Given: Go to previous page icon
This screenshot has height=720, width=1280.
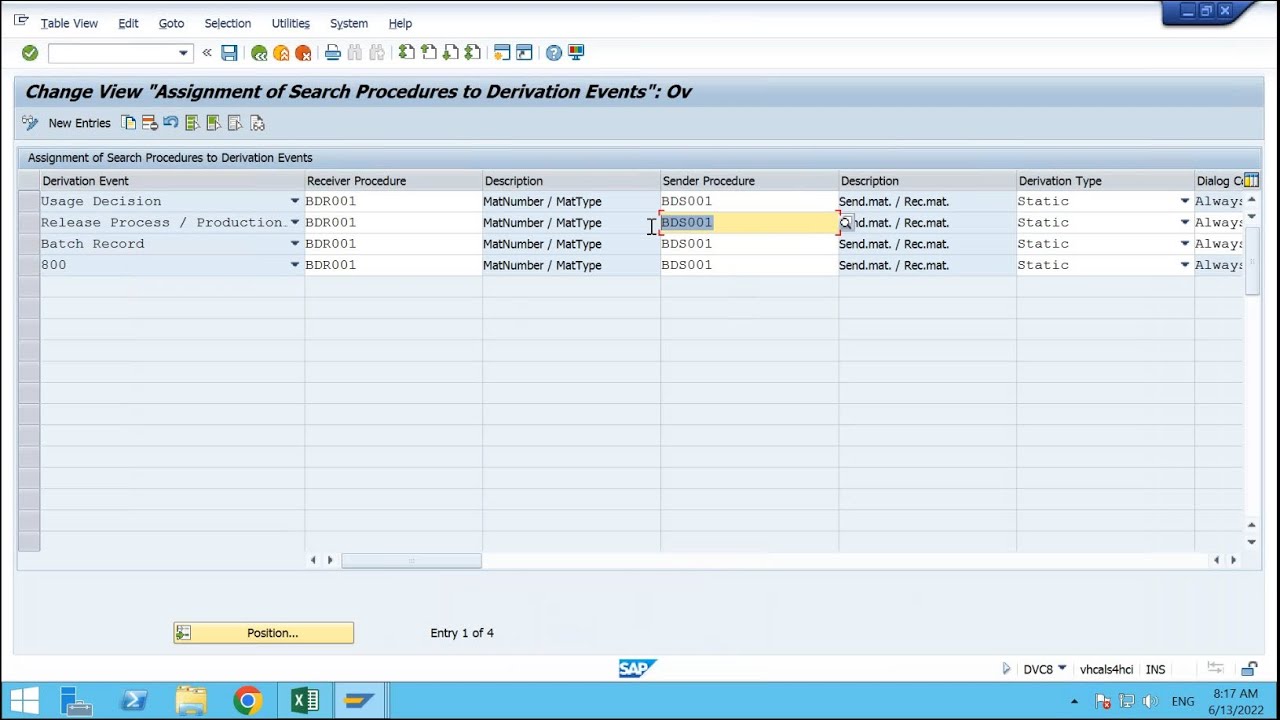Looking at the screenshot, I should (428, 53).
